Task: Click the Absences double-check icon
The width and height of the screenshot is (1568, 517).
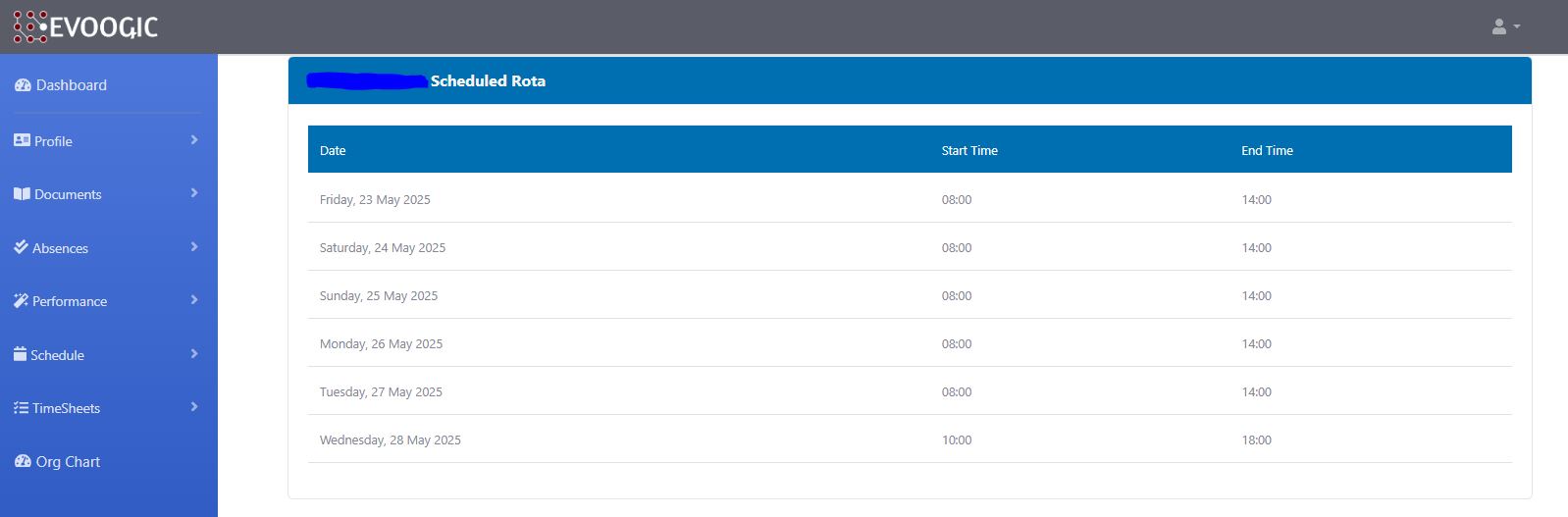Action: 21,247
